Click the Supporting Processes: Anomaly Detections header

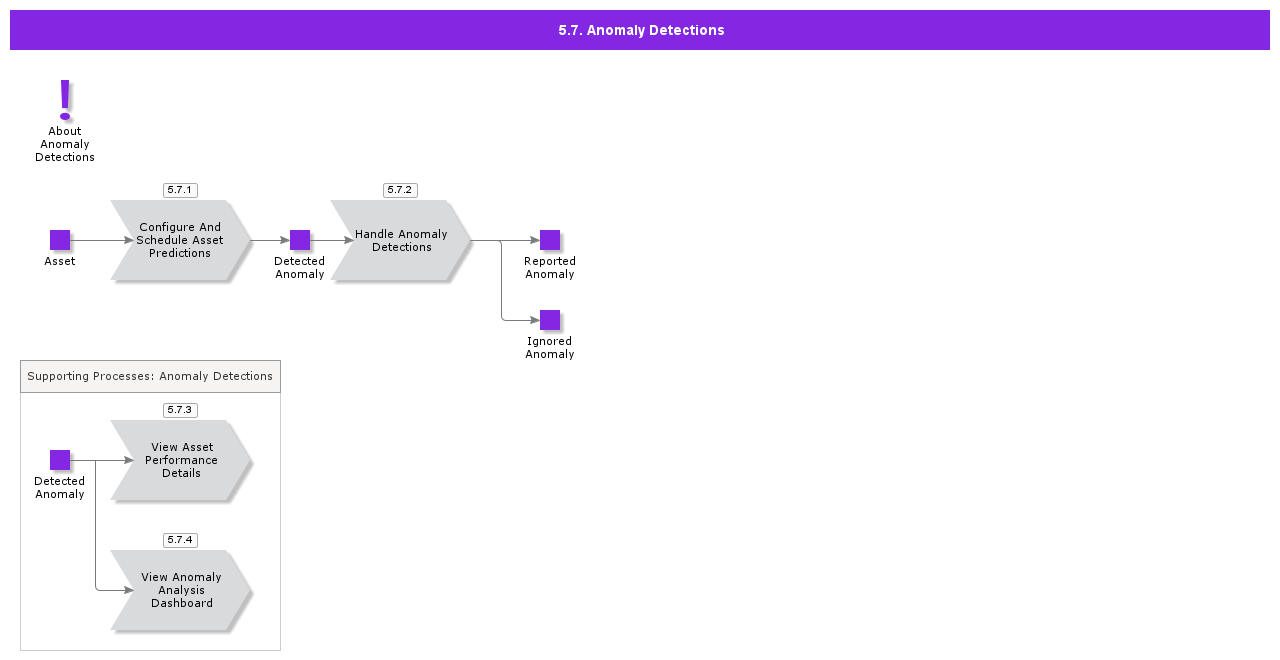point(150,376)
